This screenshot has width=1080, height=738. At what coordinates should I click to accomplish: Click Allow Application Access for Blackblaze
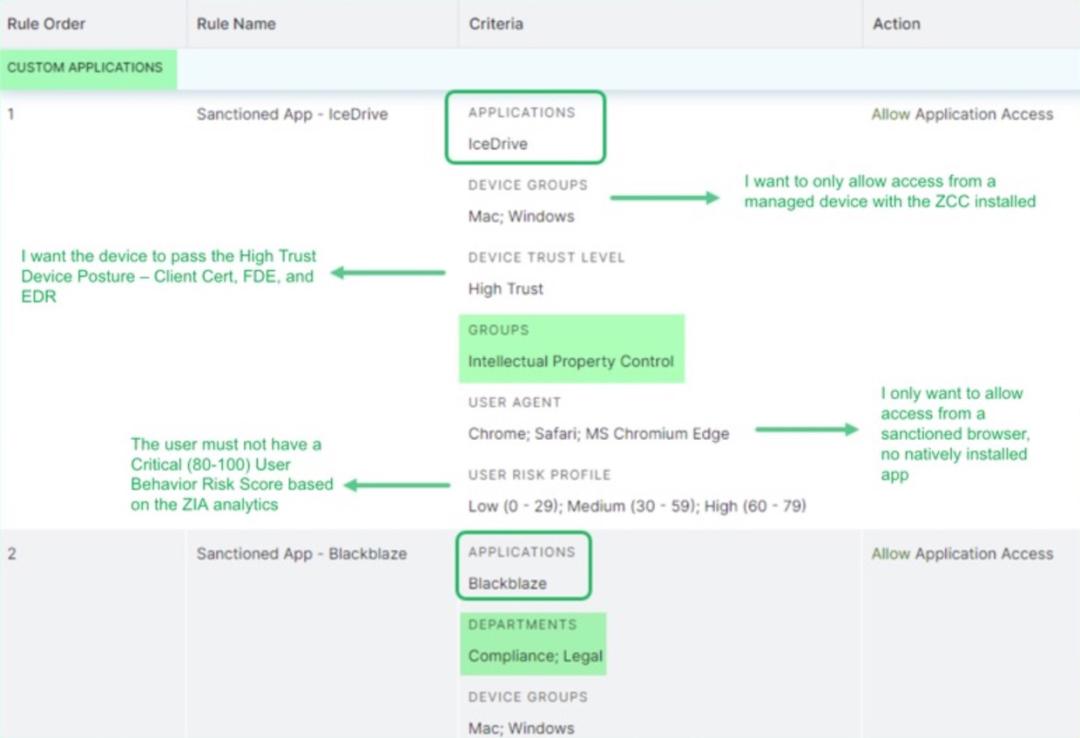coord(963,553)
